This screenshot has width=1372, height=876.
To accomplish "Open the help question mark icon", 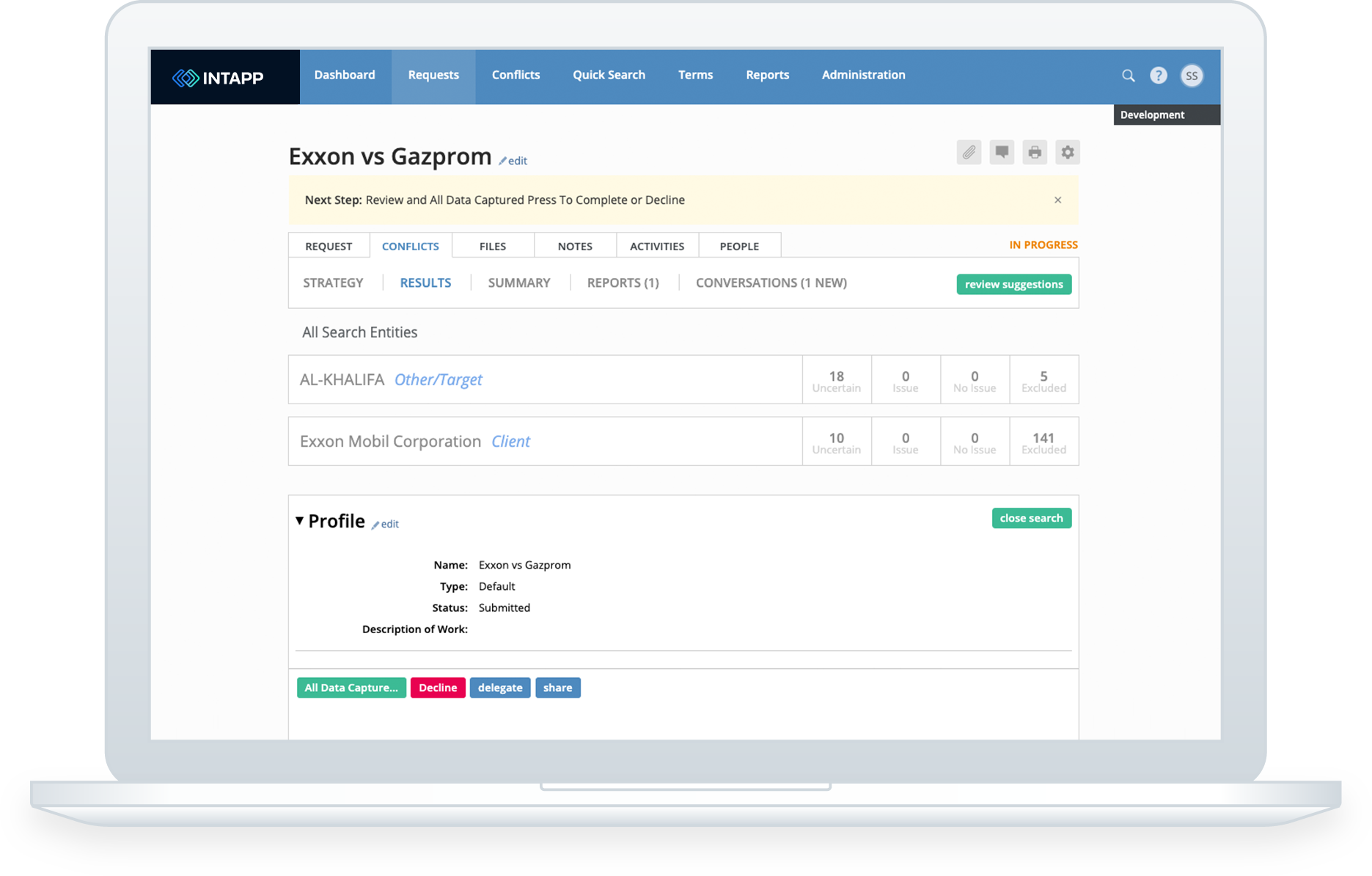I will coord(1159,75).
